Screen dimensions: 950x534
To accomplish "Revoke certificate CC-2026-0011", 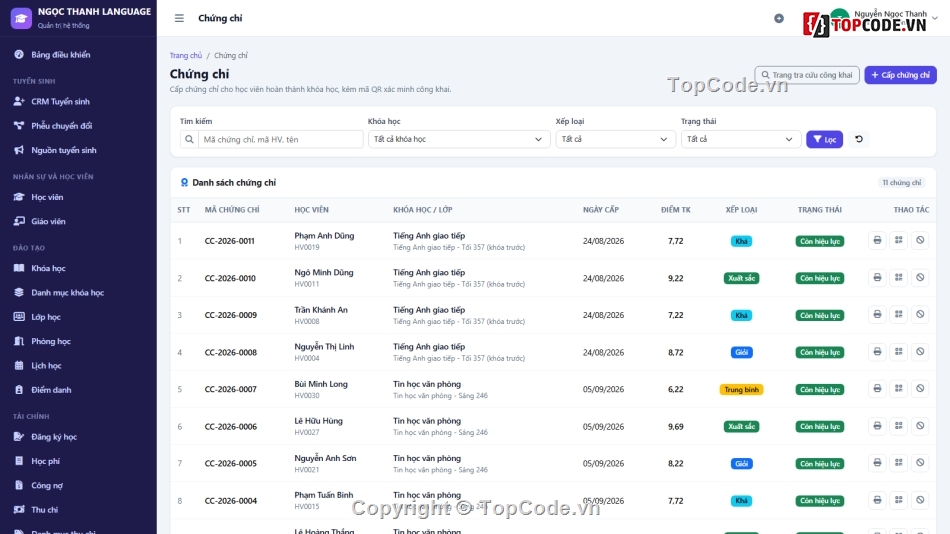I will click(x=920, y=241).
